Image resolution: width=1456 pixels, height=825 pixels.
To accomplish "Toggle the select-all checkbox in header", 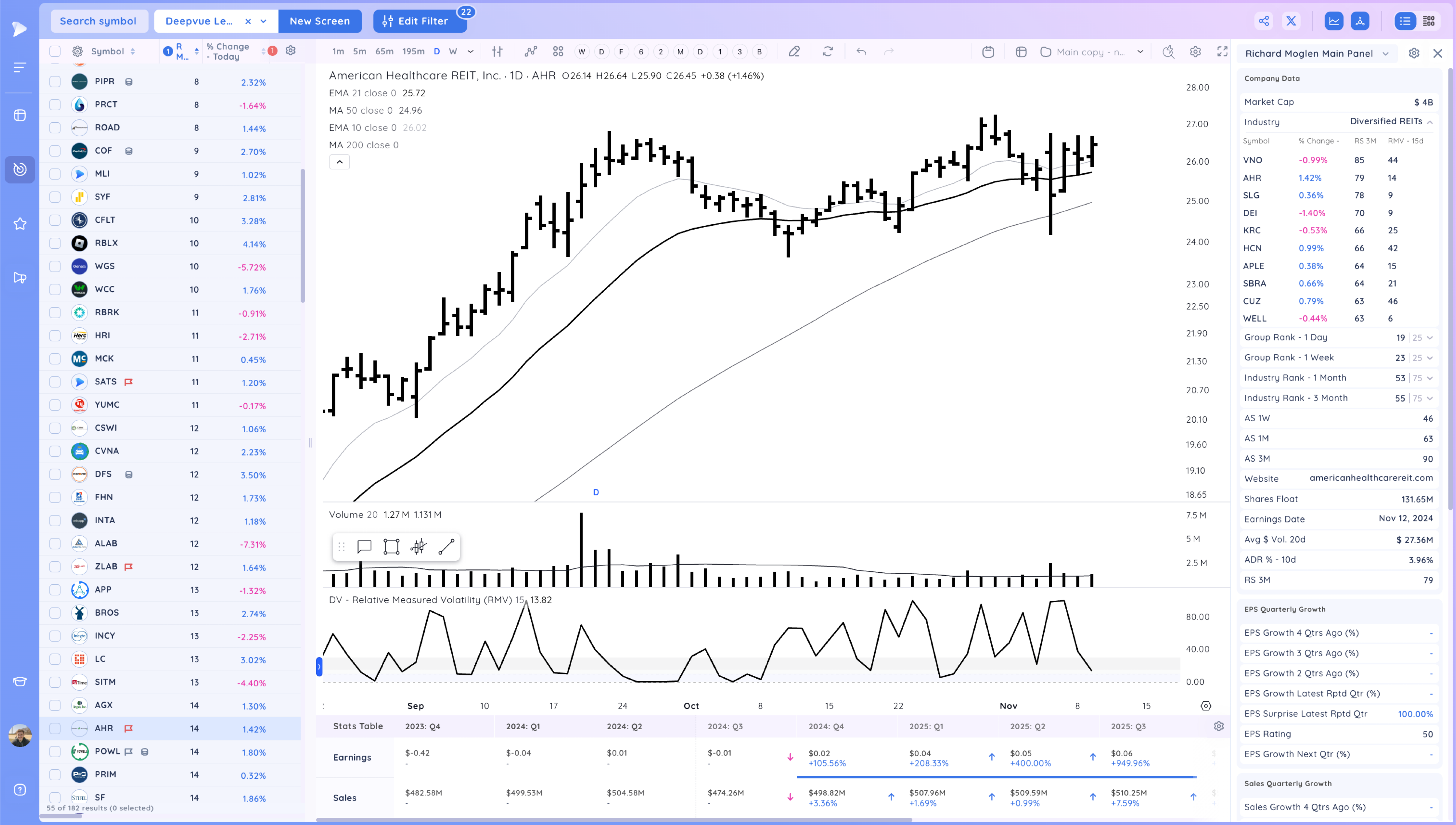I will point(55,52).
